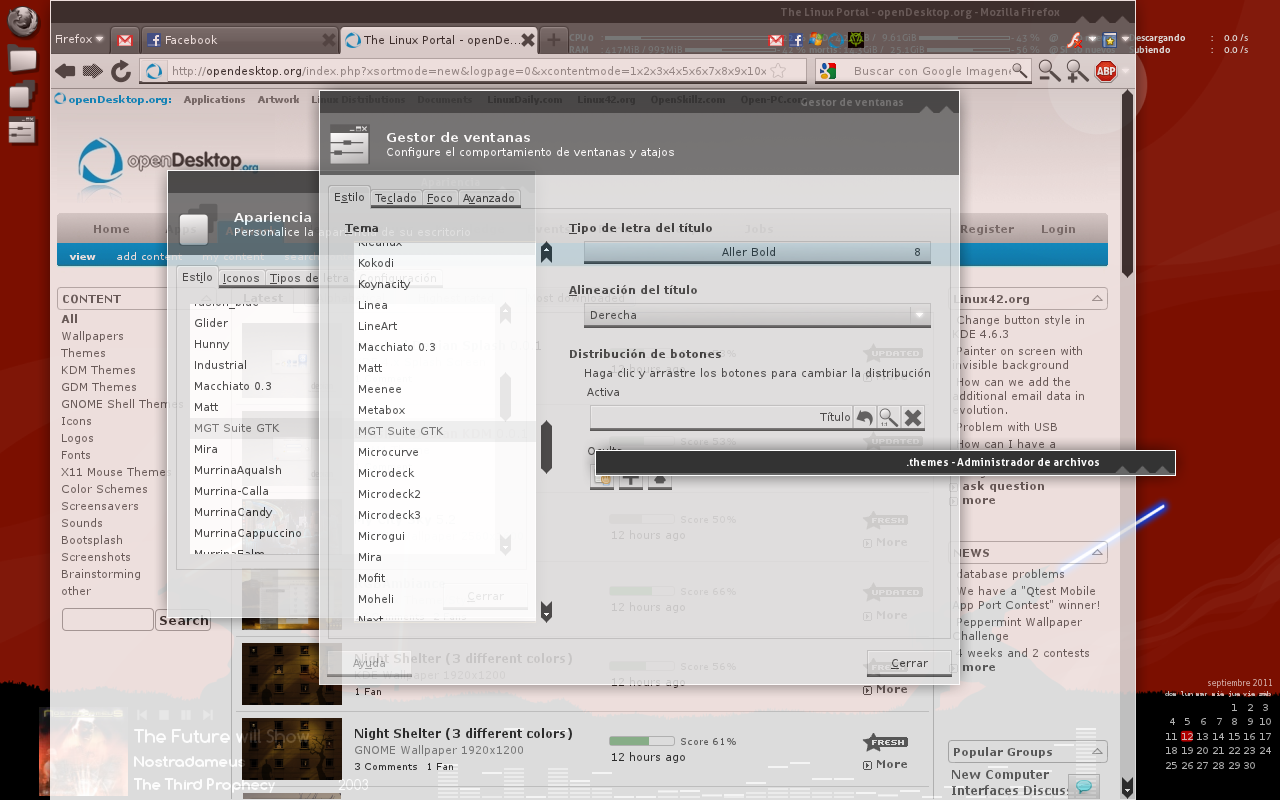
Task: Open the settings sliders icon in dock
Action: tap(22, 130)
